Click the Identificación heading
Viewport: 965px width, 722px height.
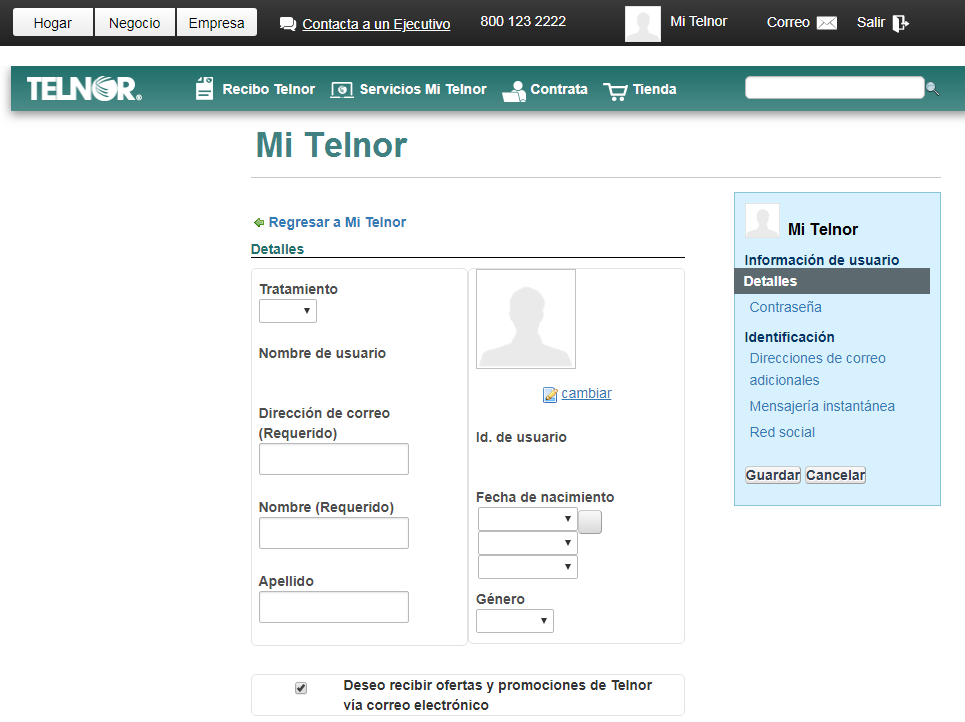790,337
